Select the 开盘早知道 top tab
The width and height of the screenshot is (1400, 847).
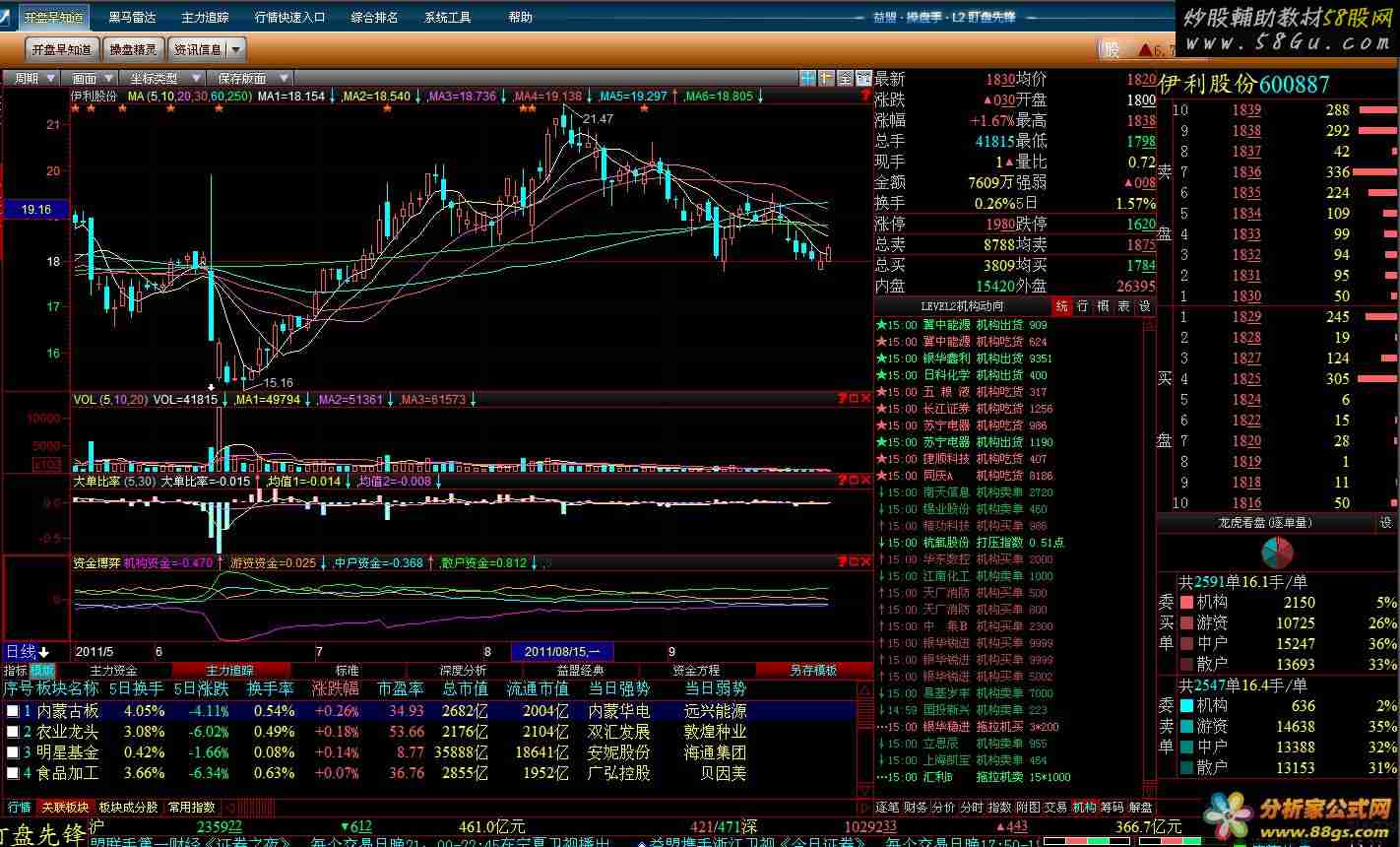(53, 17)
